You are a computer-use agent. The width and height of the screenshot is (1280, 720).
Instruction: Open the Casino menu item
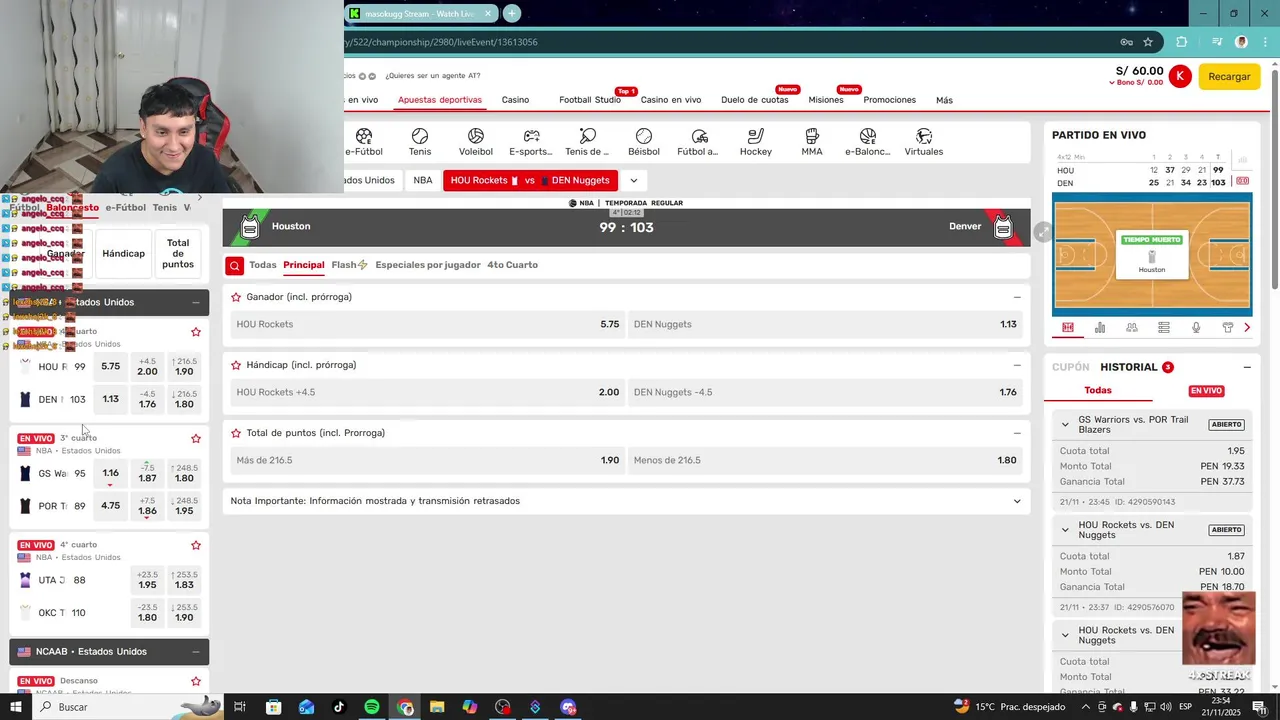(x=515, y=100)
